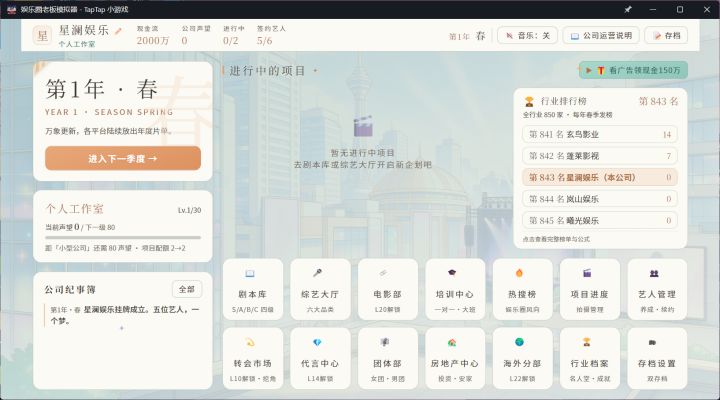Click the pencil icon beside 星澜娱乐
The image size is (720, 400).
(x=118, y=31)
